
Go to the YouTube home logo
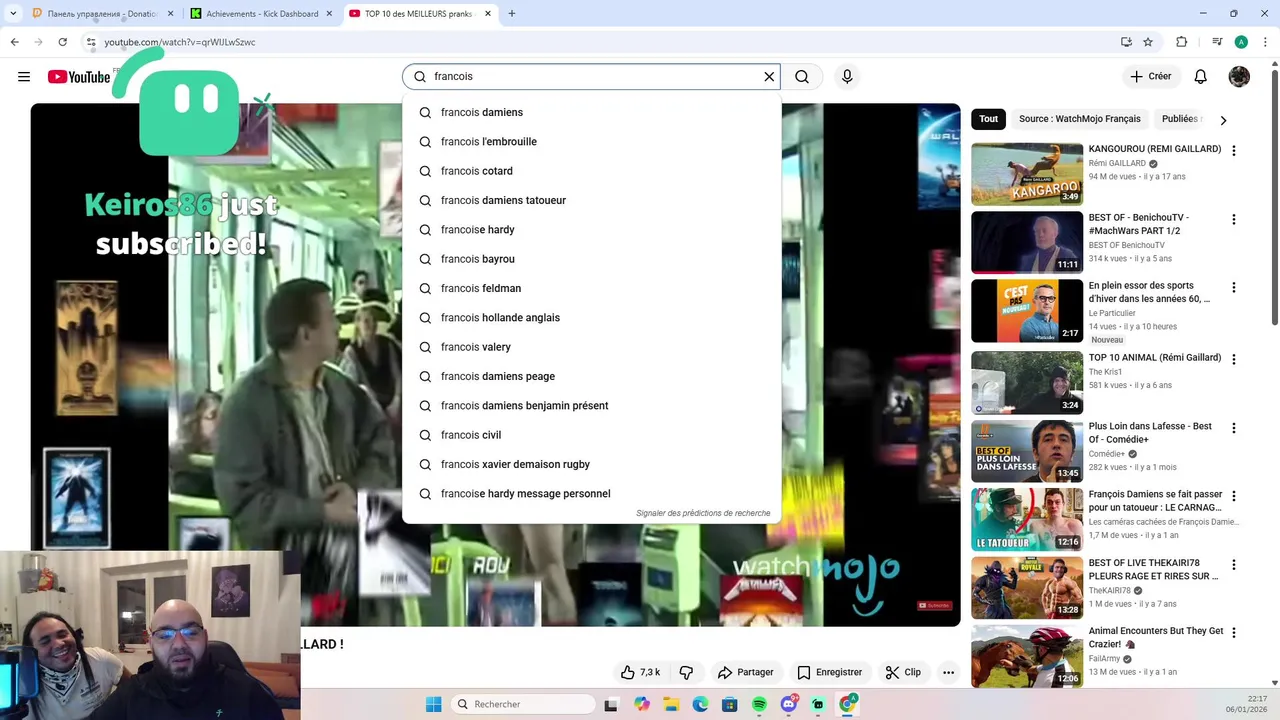[79, 77]
